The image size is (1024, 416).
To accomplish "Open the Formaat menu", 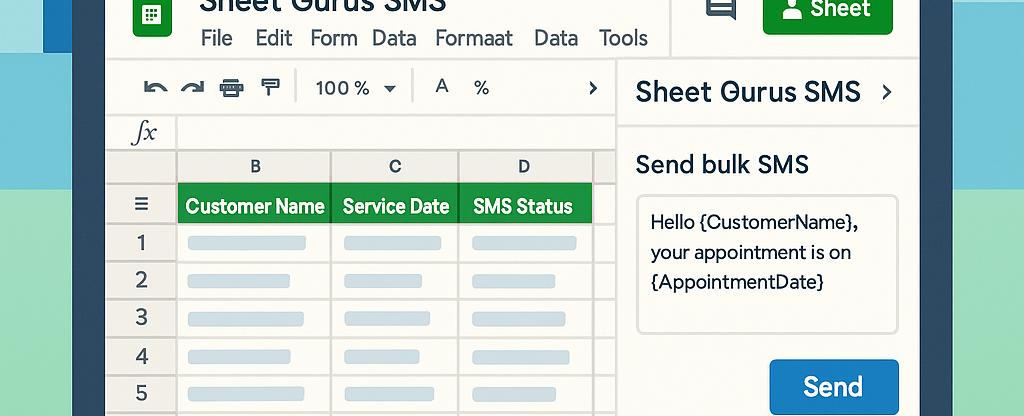I will coord(474,38).
